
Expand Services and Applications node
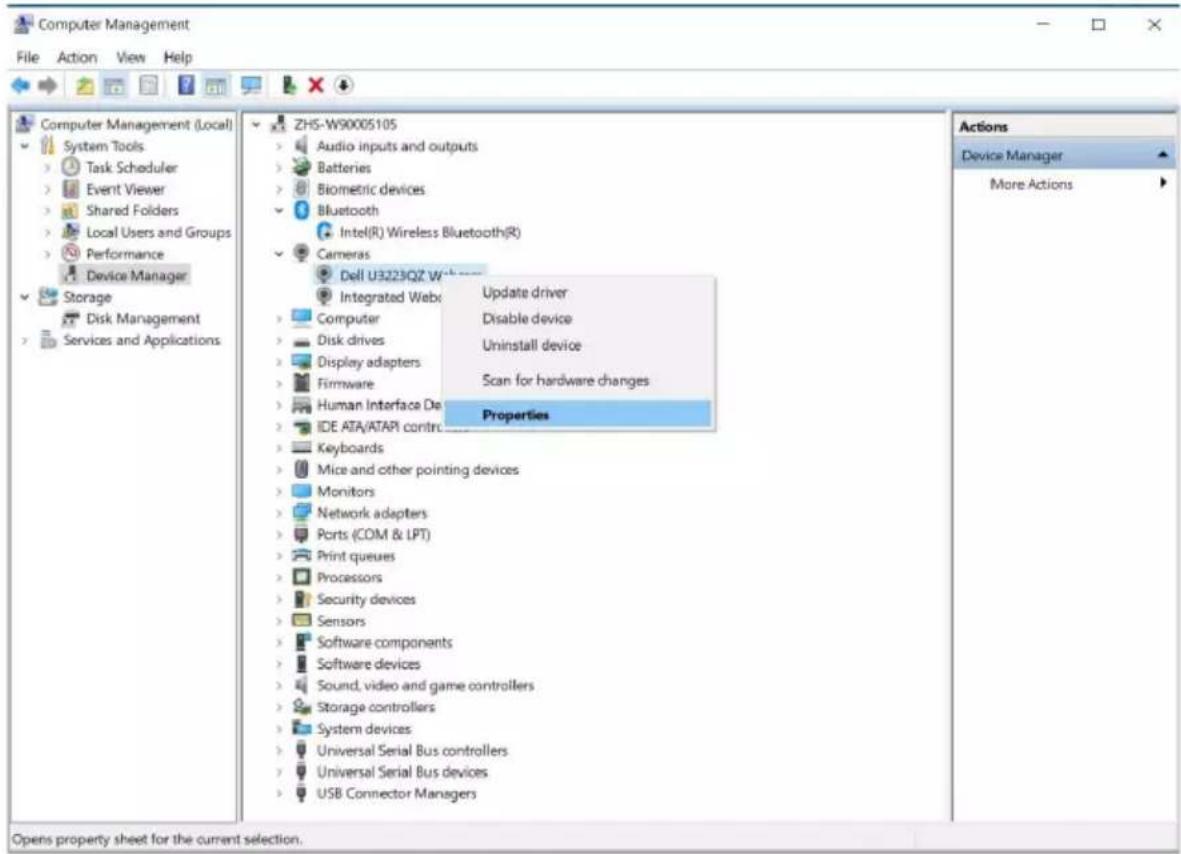coord(25,340)
